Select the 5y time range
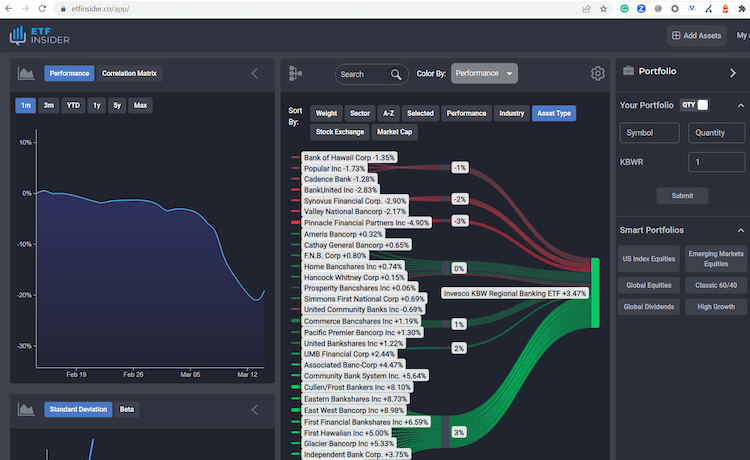This screenshot has height=460, width=750. 117,105
